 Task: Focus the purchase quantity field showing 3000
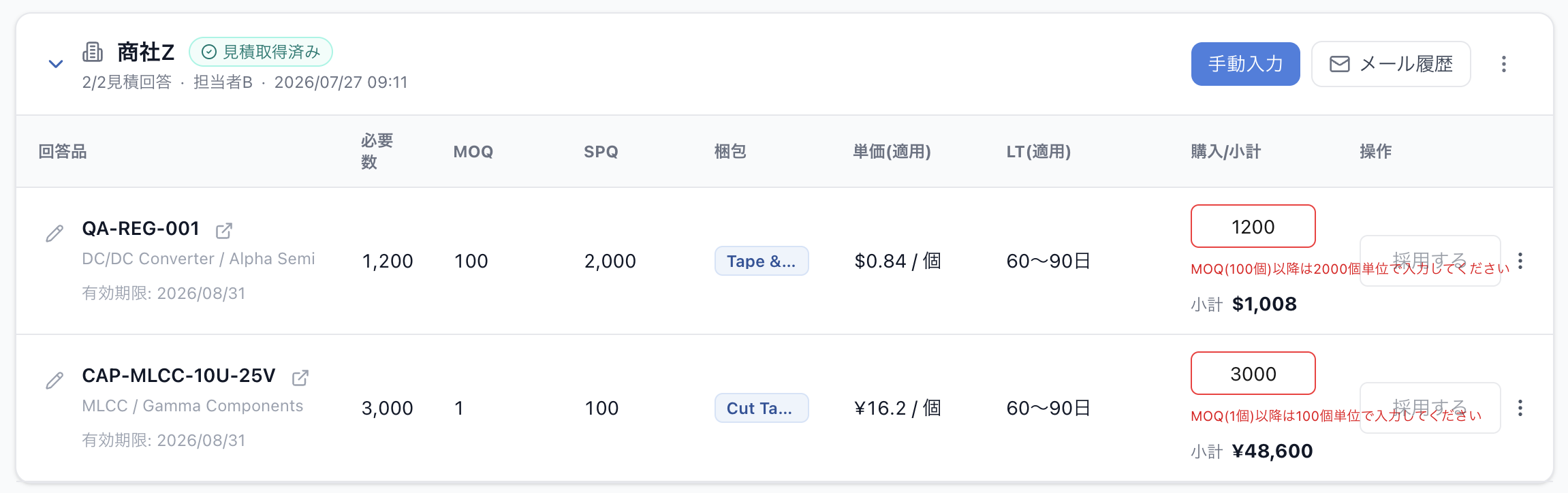coord(1253,373)
